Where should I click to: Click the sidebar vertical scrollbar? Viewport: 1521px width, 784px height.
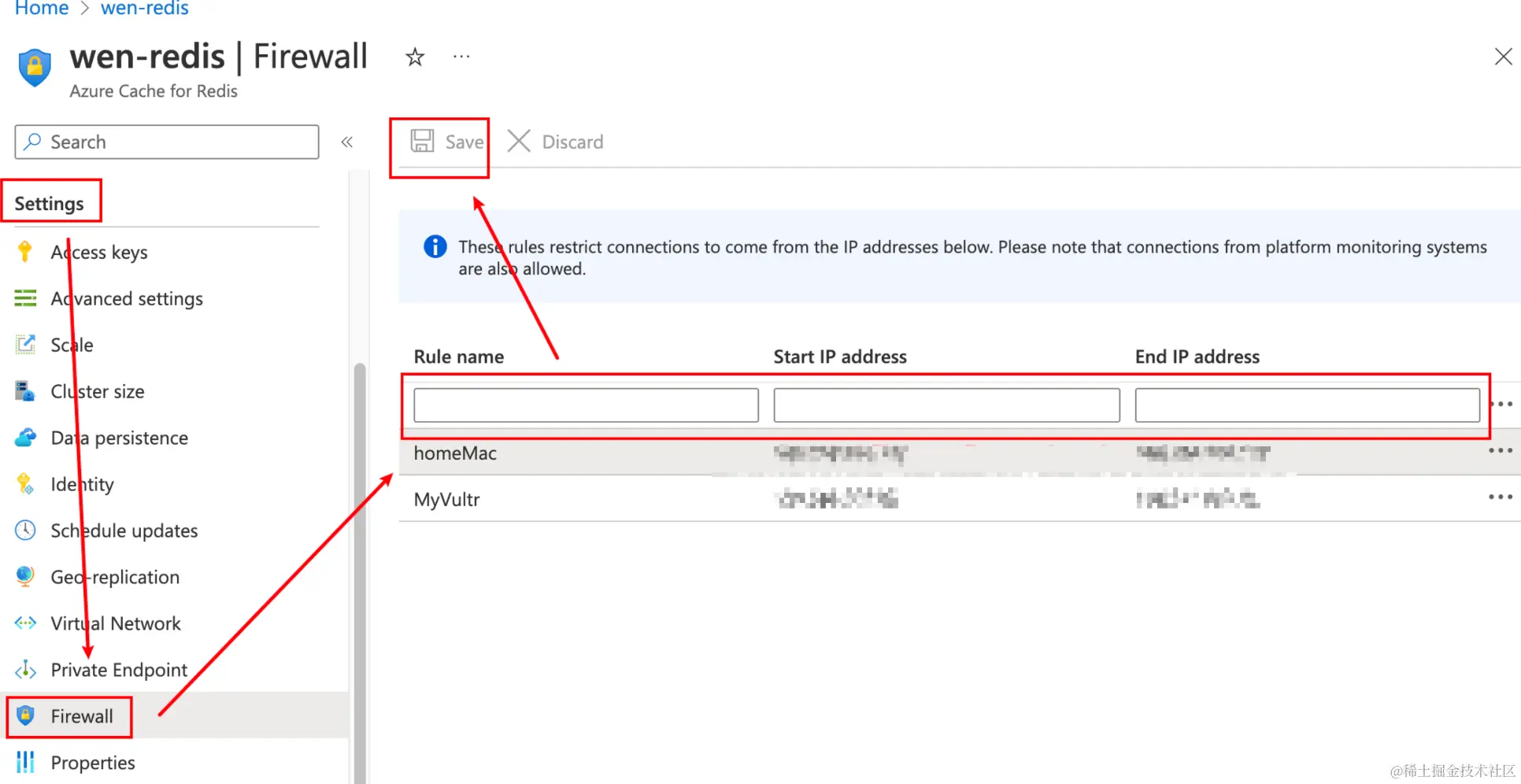click(360, 573)
